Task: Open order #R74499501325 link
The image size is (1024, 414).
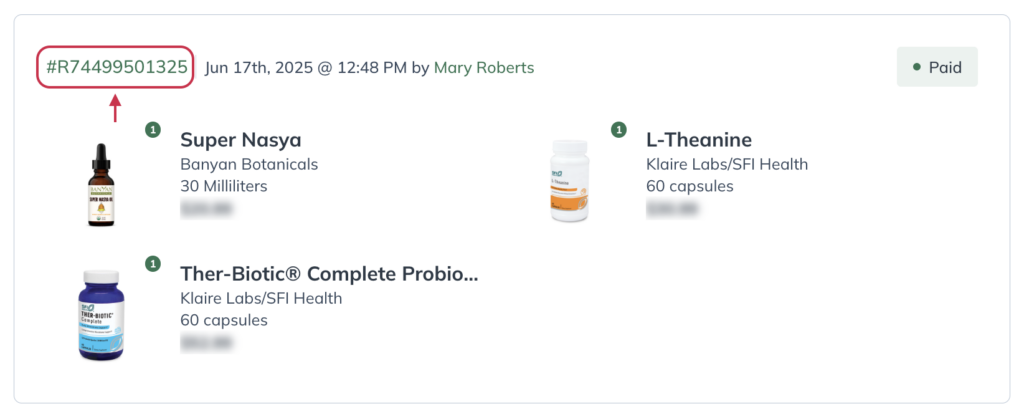Action: tap(116, 67)
